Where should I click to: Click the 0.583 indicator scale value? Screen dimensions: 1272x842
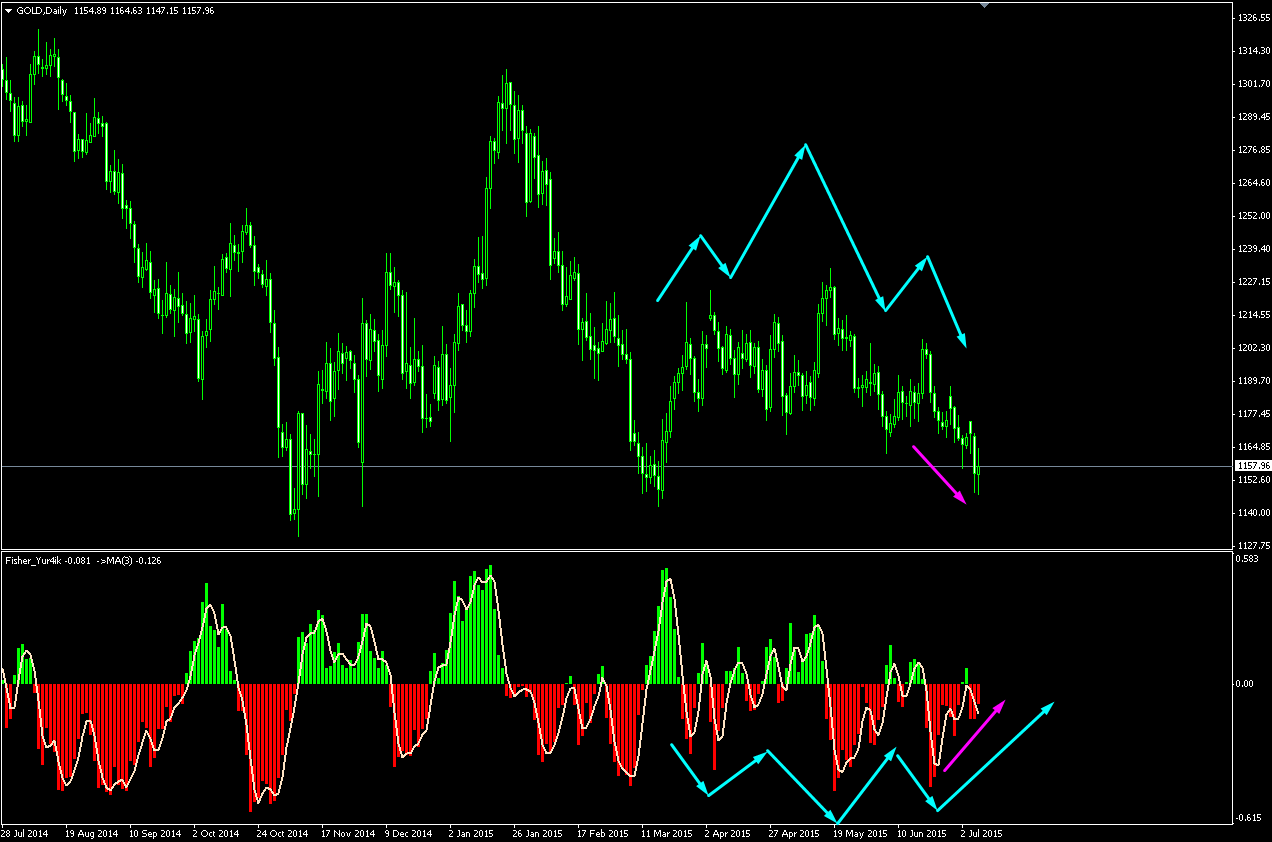coord(1249,557)
